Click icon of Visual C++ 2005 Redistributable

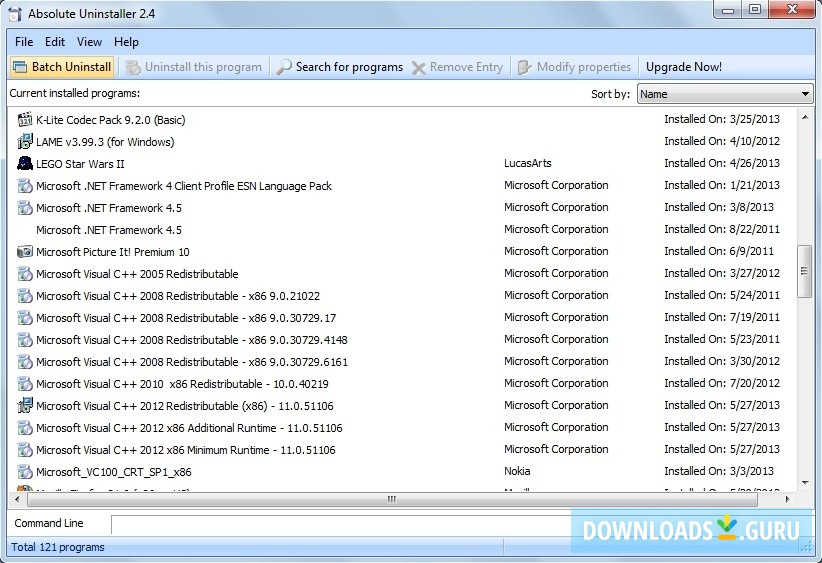pyautogui.click(x=25, y=274)
